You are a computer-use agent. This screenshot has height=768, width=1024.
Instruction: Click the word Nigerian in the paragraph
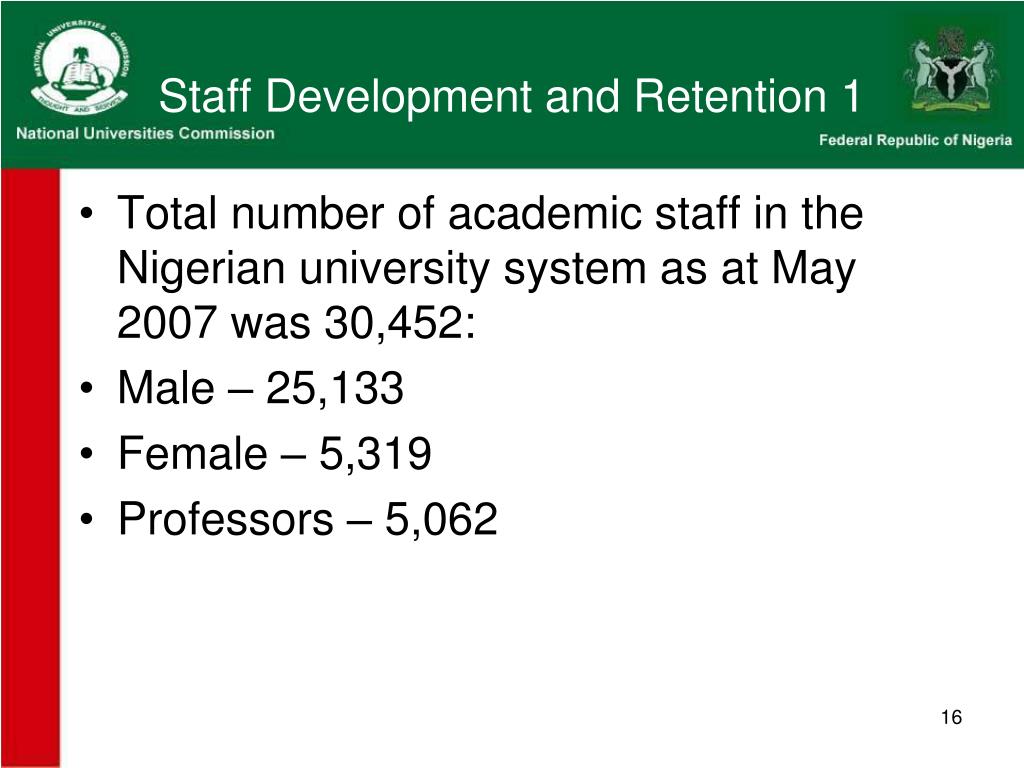coord(201,268)
